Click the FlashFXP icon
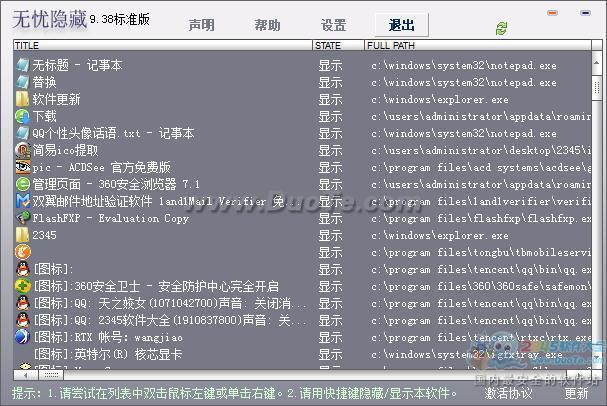 (x=22, y=218)
